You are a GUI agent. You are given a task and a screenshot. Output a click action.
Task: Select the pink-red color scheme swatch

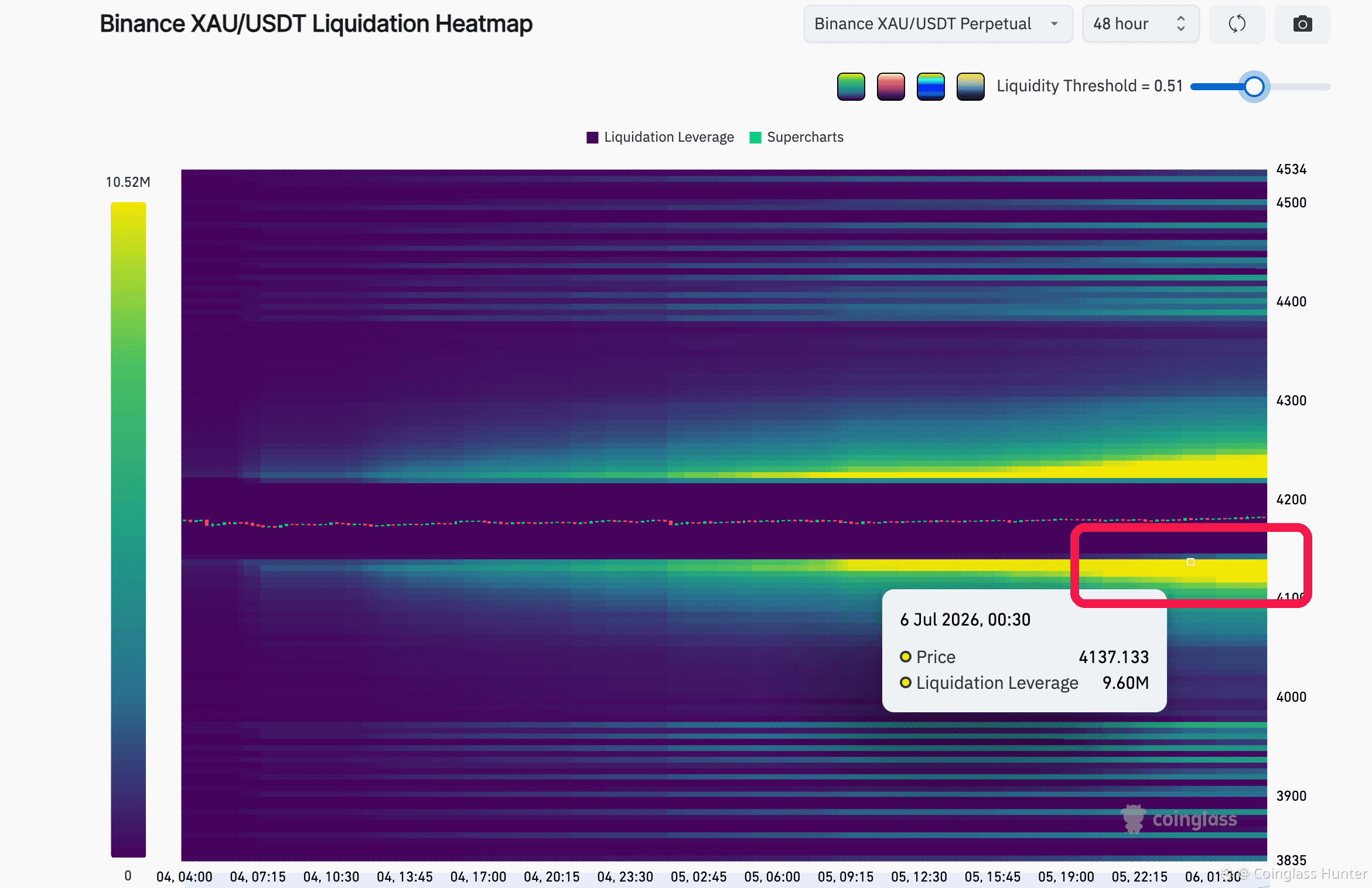pyautogui.click(x=891, y=87)
